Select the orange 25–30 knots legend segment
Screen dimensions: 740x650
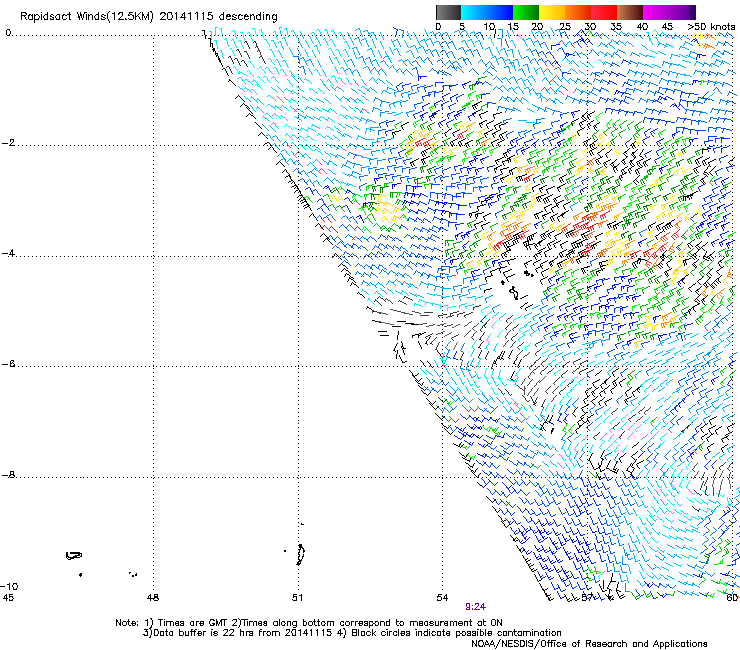pyautogui.click(x=578, y=12)
